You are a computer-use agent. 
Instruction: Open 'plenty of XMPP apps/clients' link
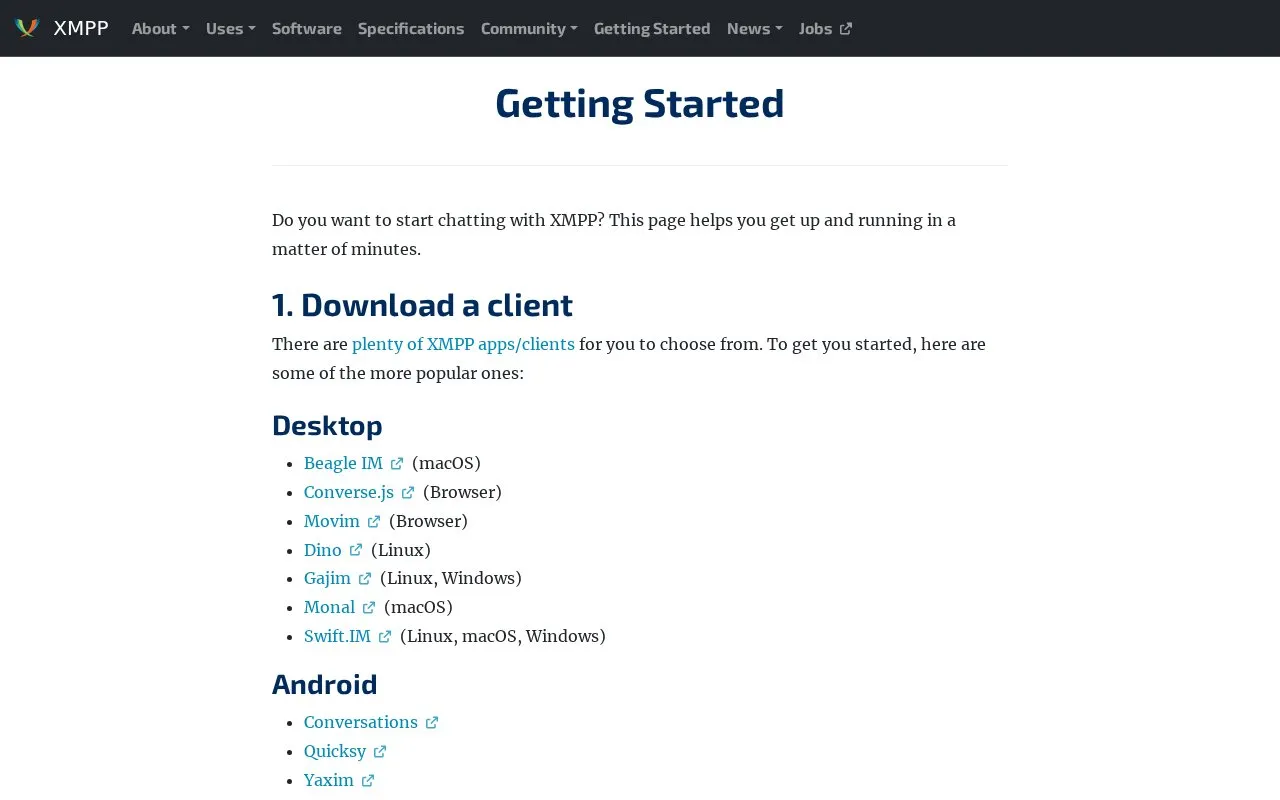(x=463, y=344)
